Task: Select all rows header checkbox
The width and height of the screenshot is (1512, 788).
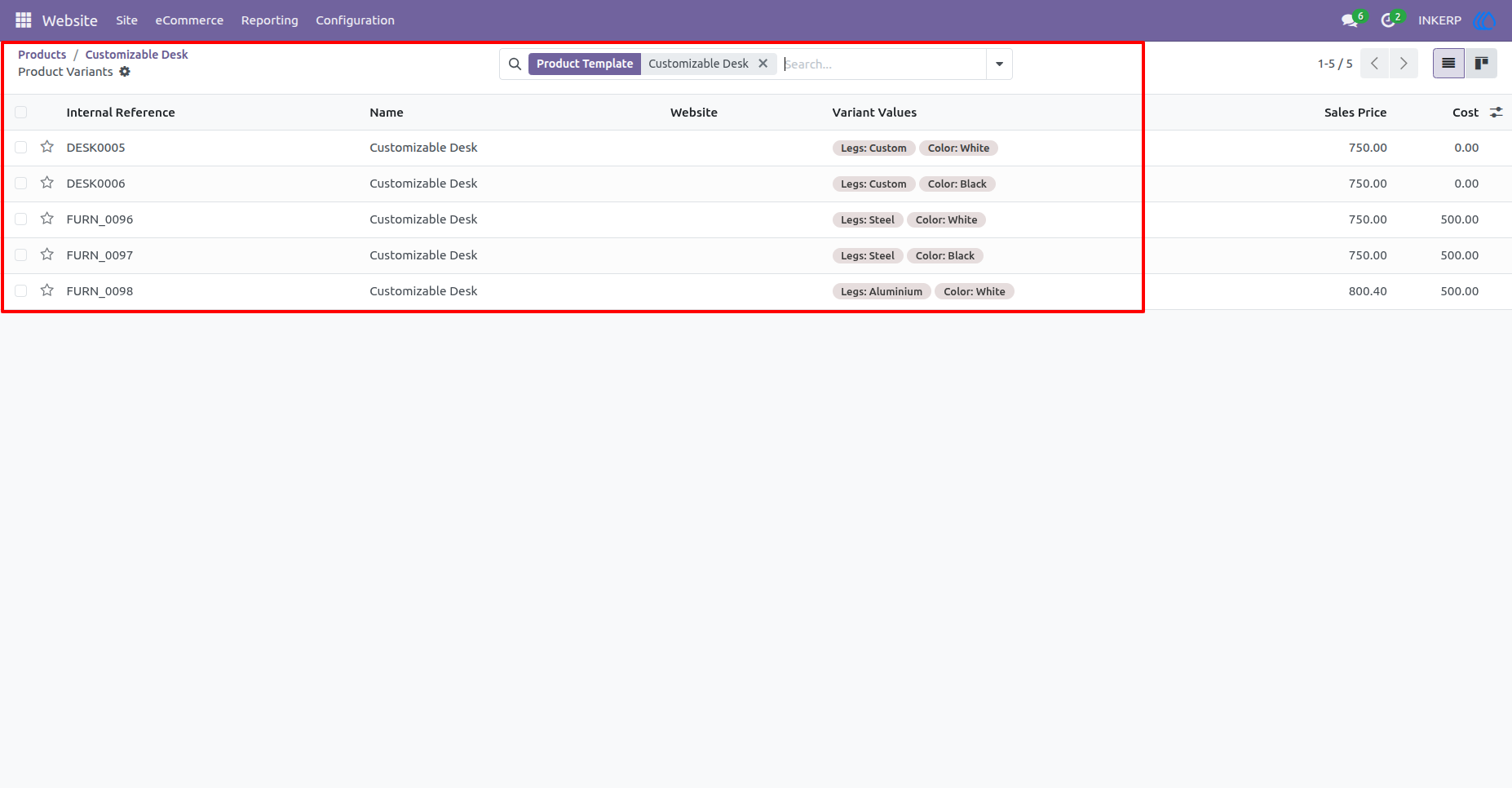Action: coord(21,113)
